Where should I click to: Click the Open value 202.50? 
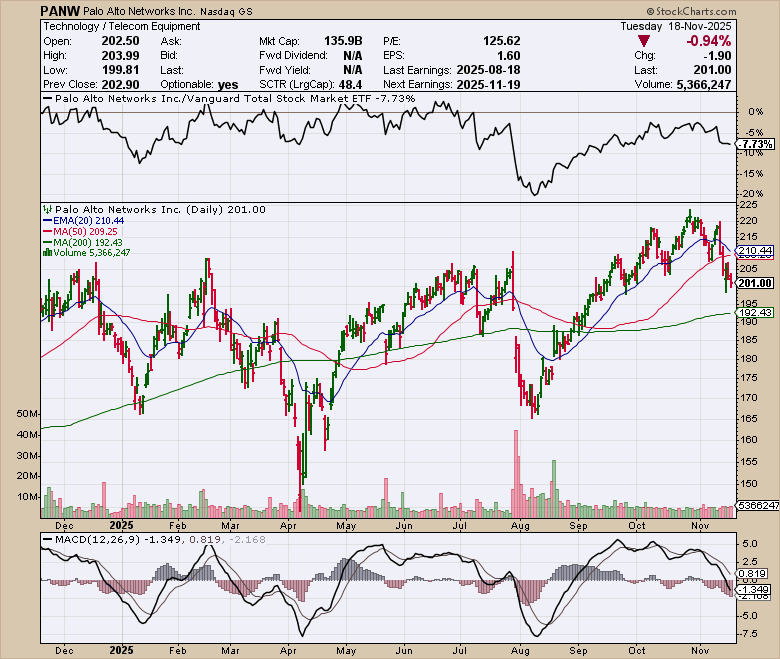[x=120, y=41]
